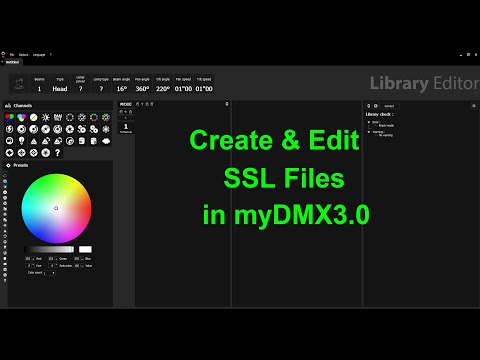Collapse the Error tree node in Library check
Viewport: 480px width, 360px height.
coord(369,122)
